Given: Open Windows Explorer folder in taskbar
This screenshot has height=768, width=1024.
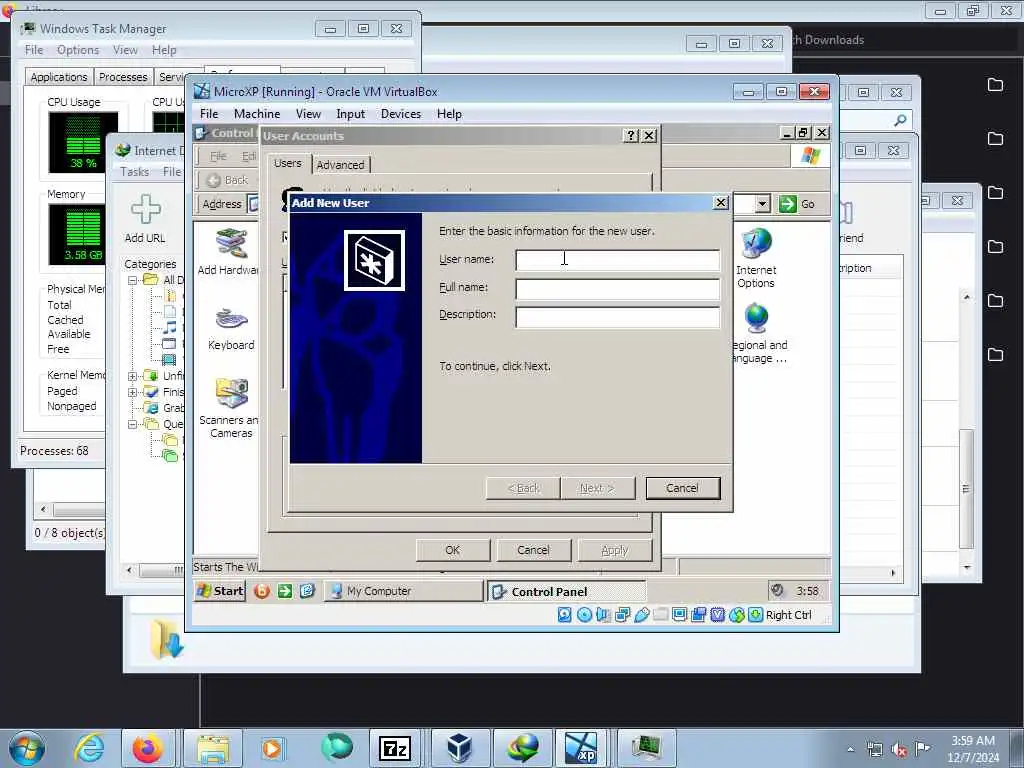Looking at the screenshot, I should click(x=212, y=748).
